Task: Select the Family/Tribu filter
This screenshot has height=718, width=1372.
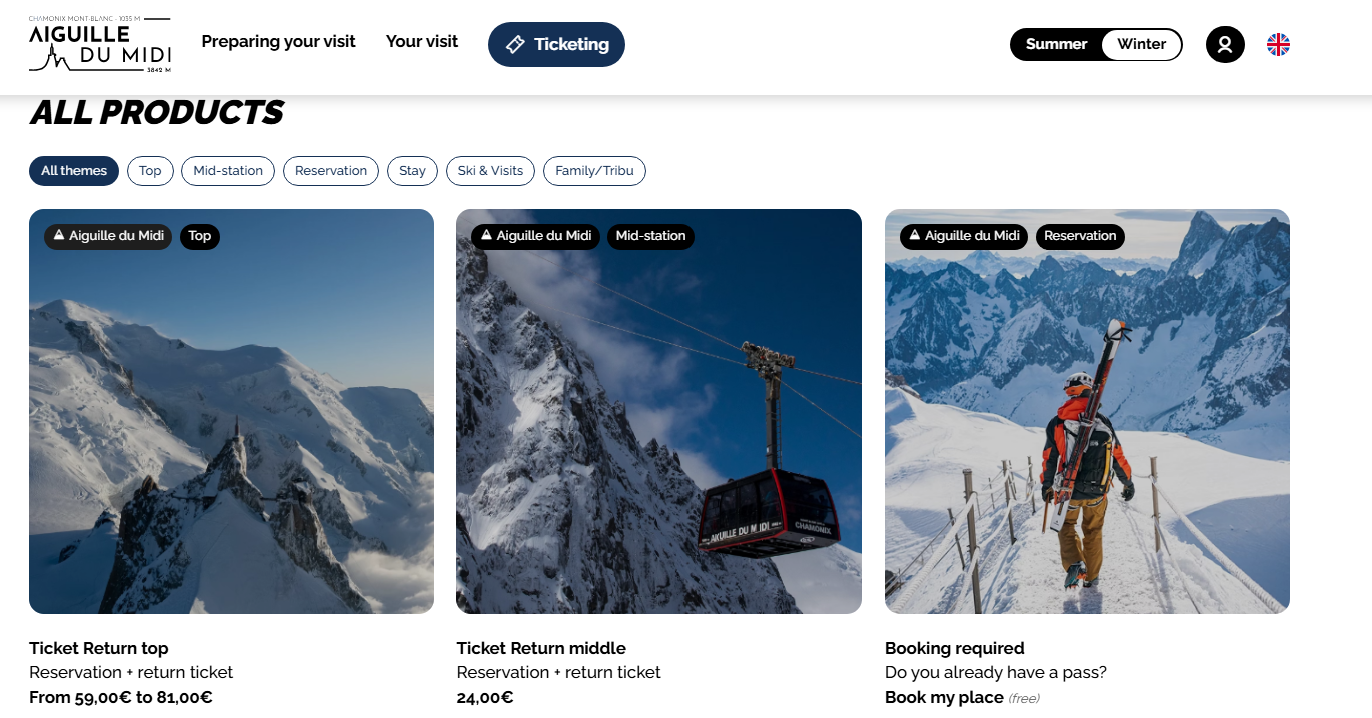Action: [594, 171]
